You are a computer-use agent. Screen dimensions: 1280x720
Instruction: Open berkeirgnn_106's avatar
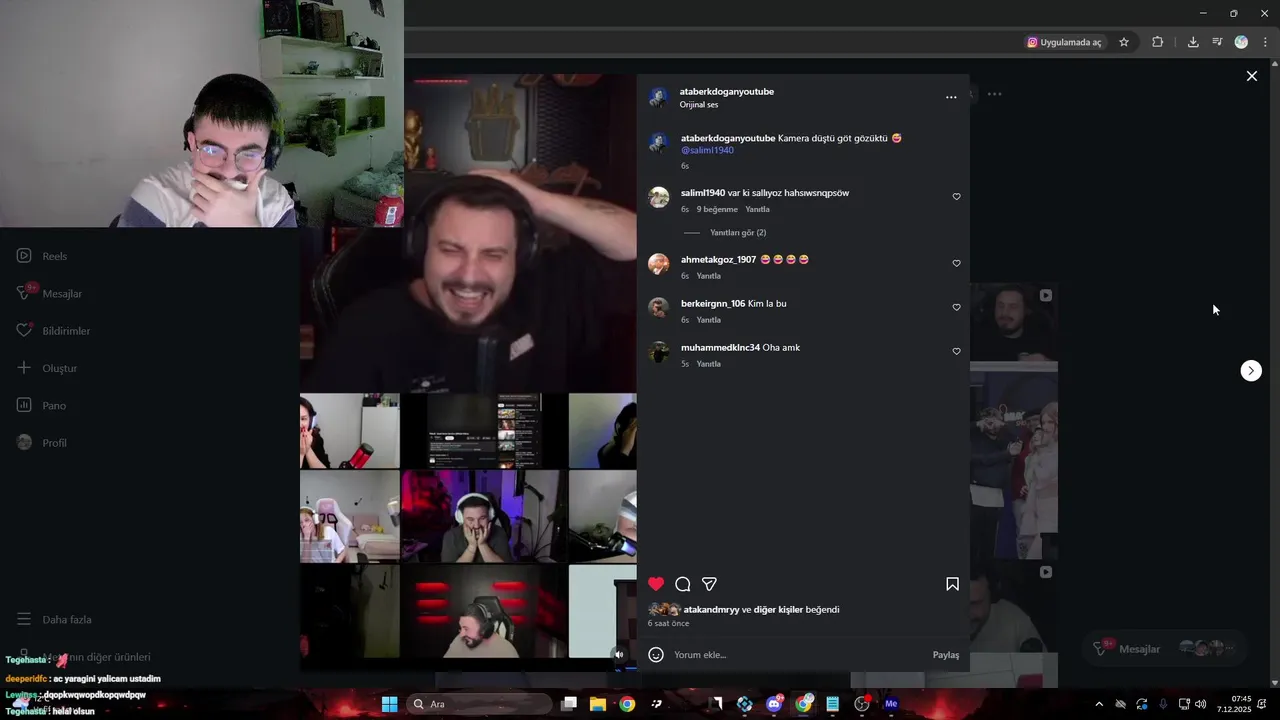pyautogui.click(x=658, y=308)
